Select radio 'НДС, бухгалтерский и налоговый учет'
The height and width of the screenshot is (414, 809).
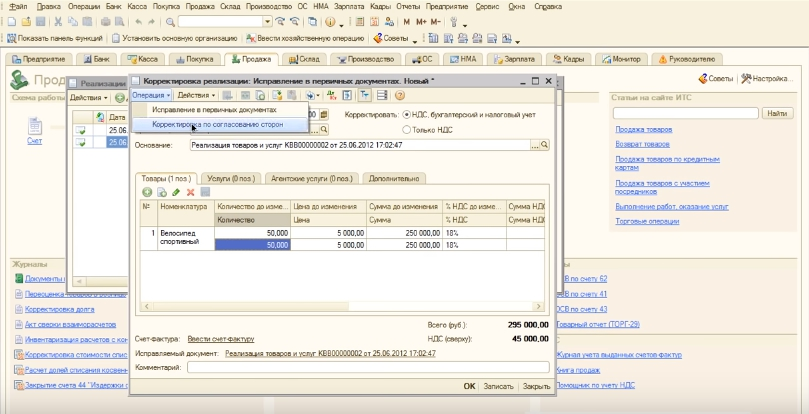tap(406, 115)
